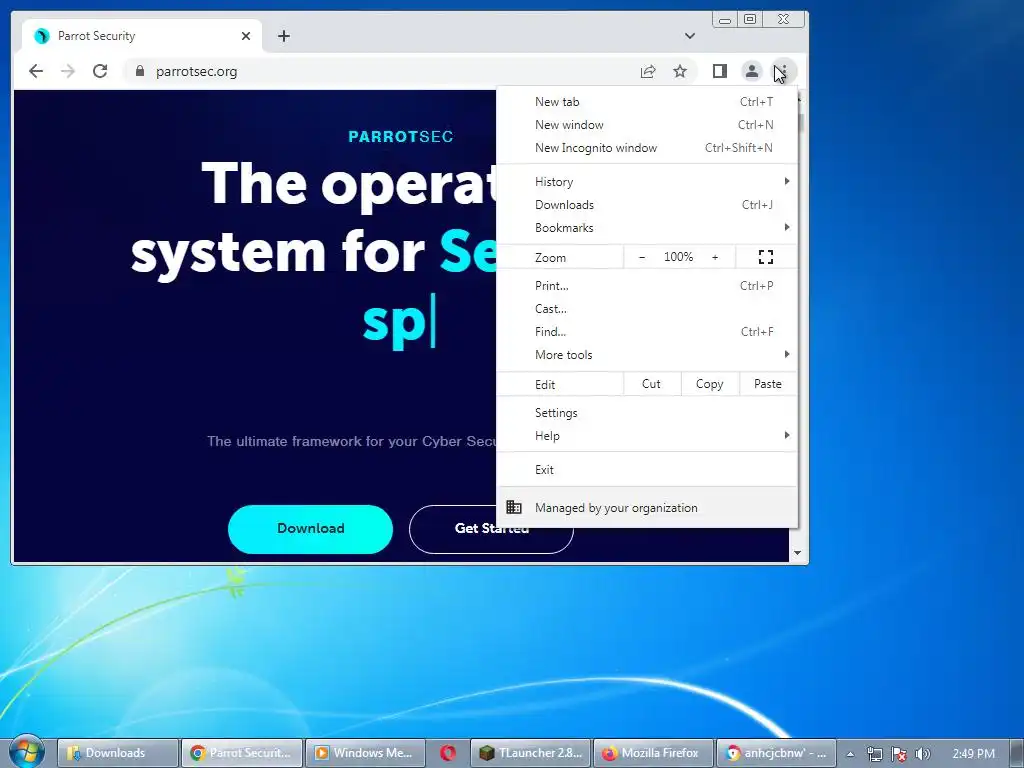
Task: Reload the Parrot Security page
Action: (x=100, y=71)
